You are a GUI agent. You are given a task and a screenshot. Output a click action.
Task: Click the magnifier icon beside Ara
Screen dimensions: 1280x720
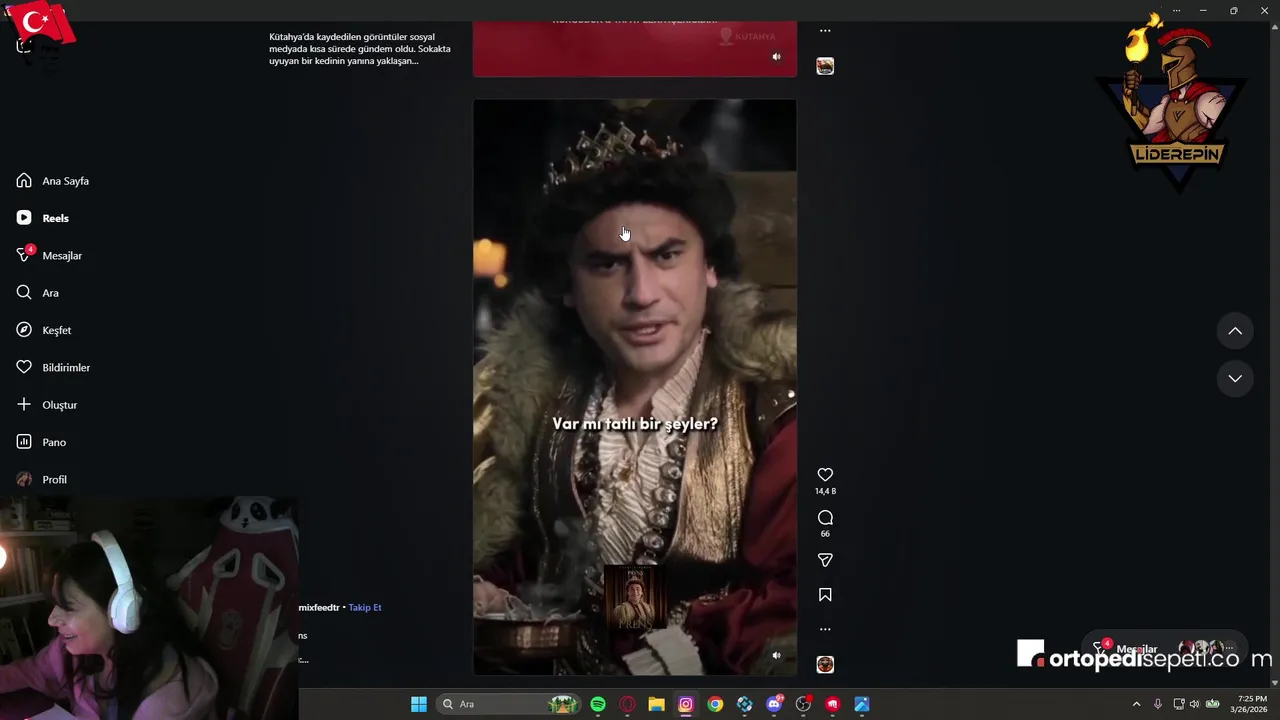tap(24, 293)
